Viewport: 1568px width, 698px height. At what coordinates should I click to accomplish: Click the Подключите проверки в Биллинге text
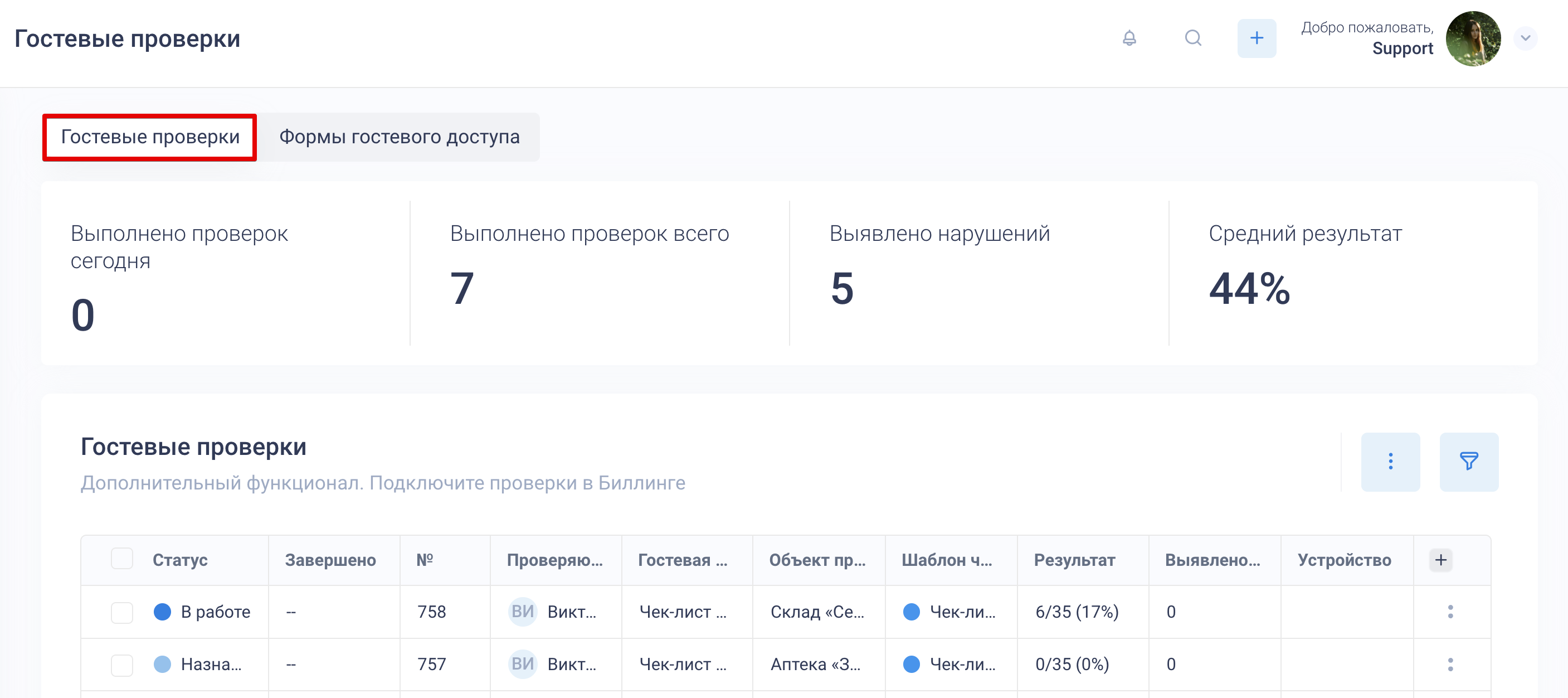pos(527,483)
